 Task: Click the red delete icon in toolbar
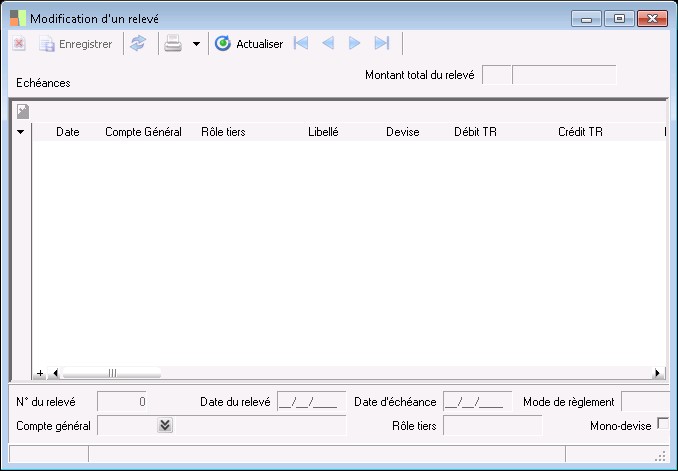pyautogui.click(x=19, y=44)
